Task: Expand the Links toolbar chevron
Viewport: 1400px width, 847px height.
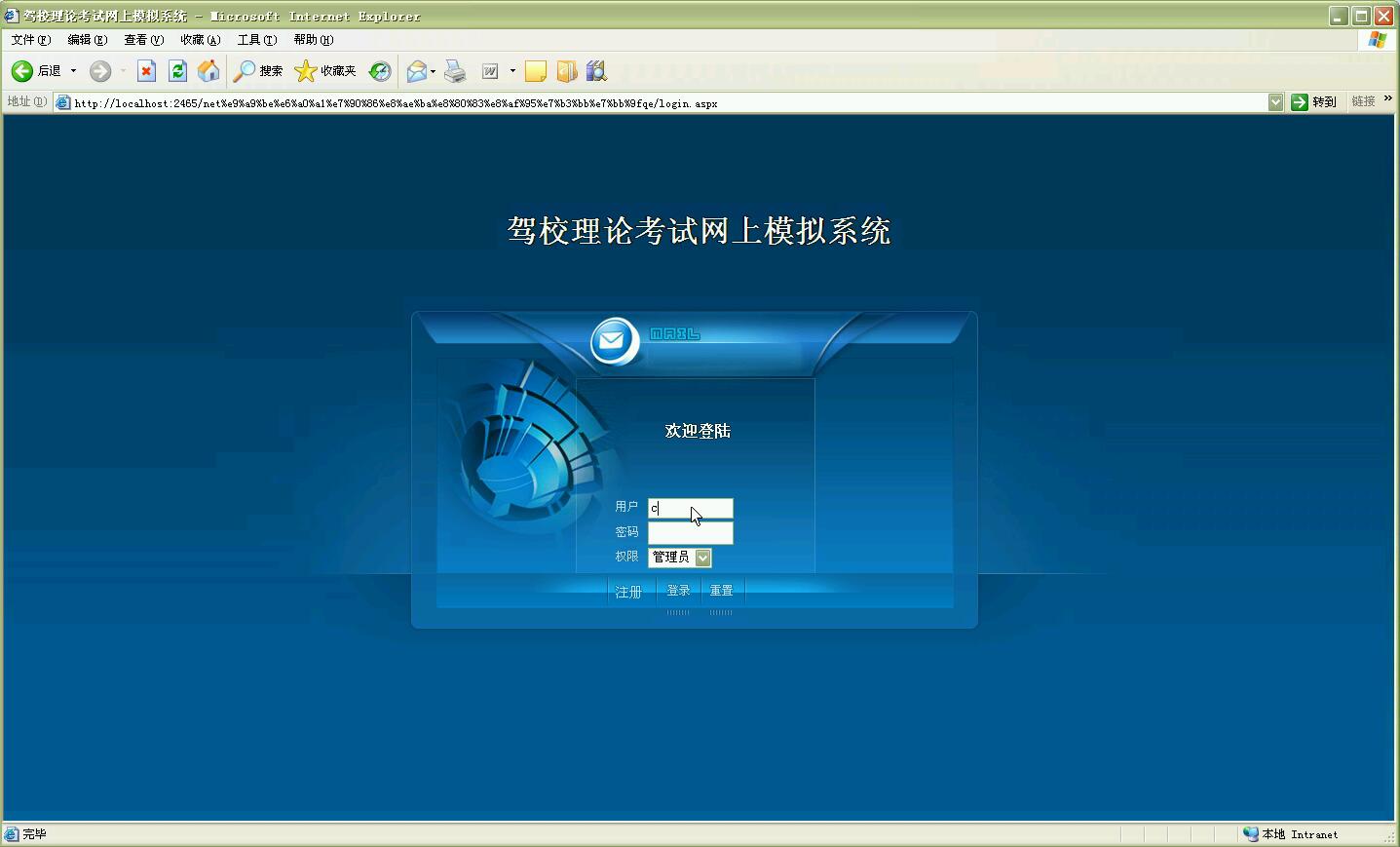Action: tap(1388, 99)
